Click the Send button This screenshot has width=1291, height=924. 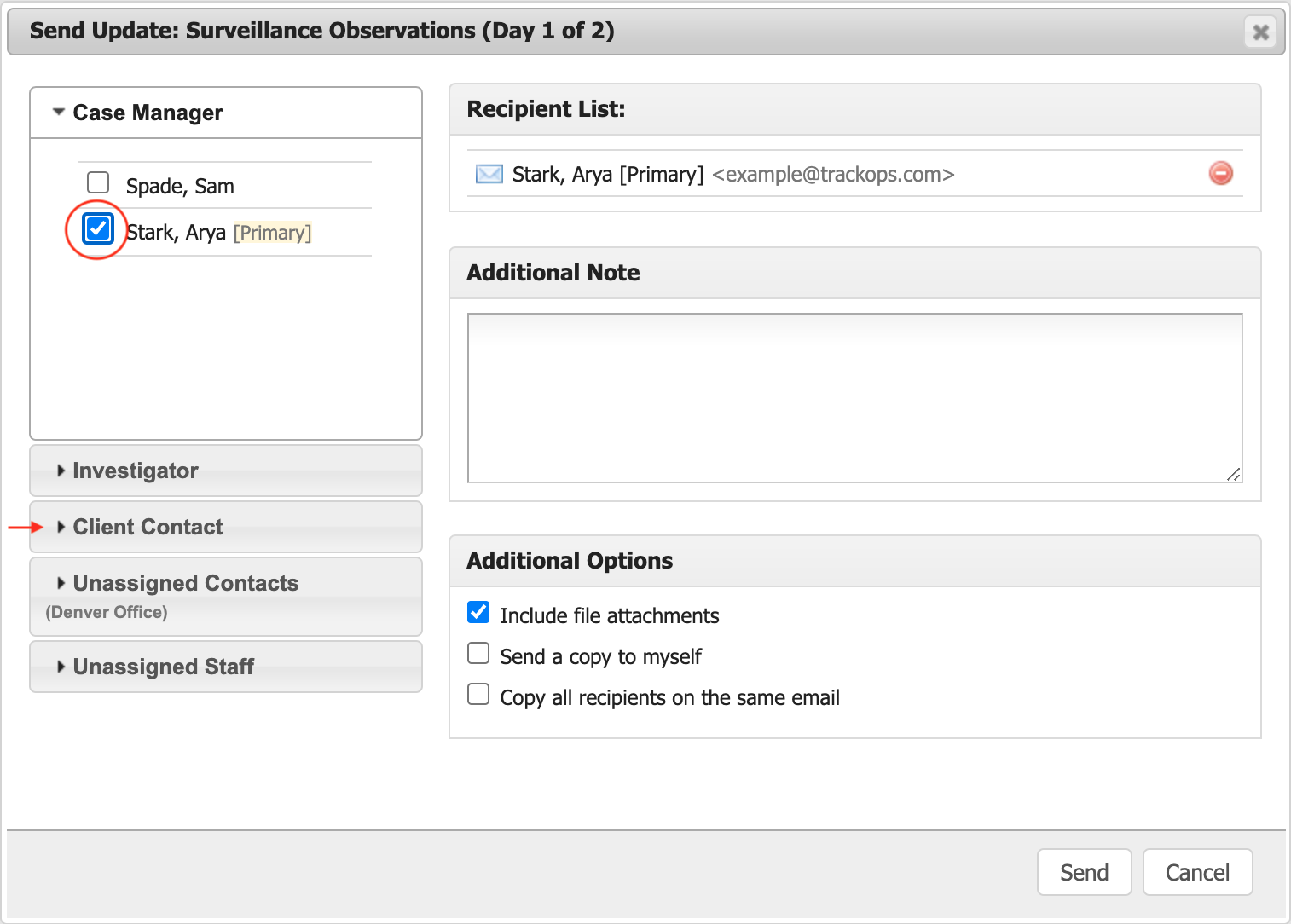point(1084,872)
